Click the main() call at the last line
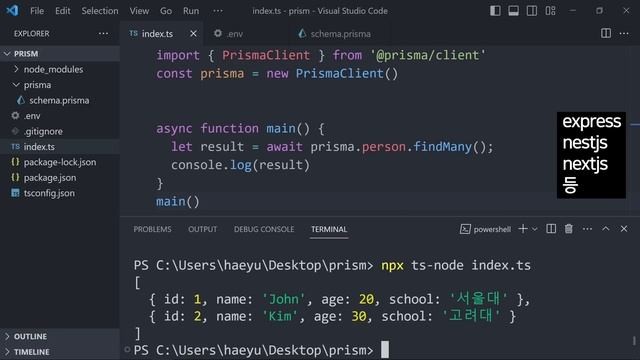The width and height of the screenshot is (640, 360). coord(178,202)
